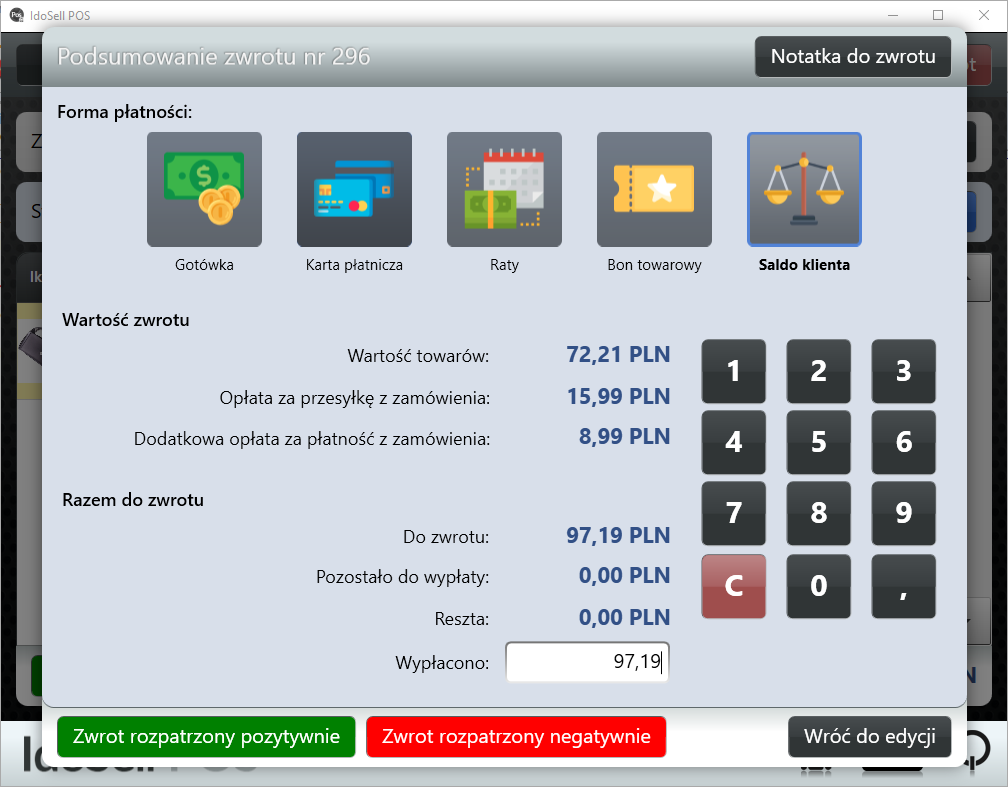Image resolution: width=1008 pixels, height=787 pixels.
Task: Click the Podsumowanie zwrotu nr 296 title
Action: pyautogui.click(x=213, y=57)
